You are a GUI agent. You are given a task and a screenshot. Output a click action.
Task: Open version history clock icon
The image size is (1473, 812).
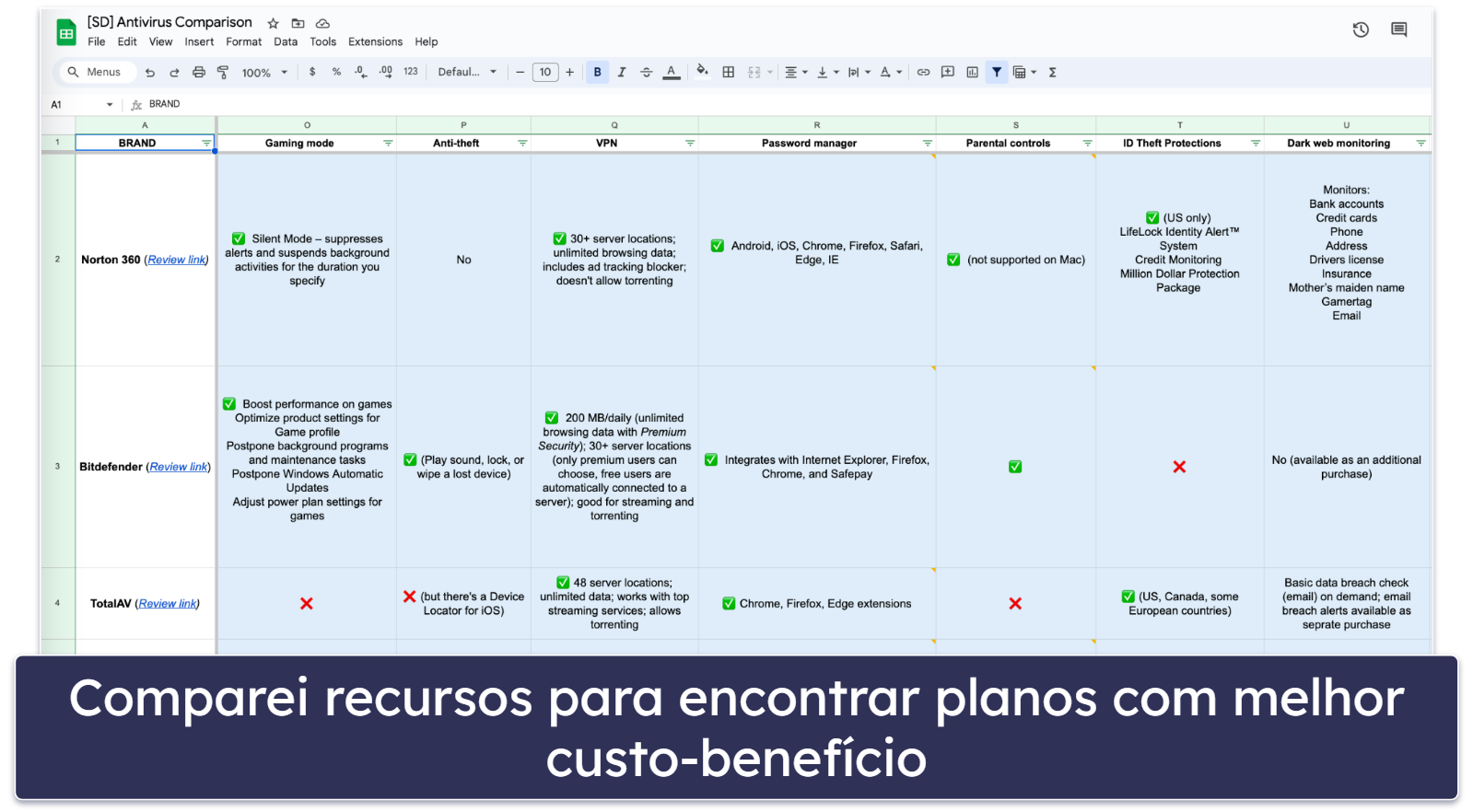1361,29
